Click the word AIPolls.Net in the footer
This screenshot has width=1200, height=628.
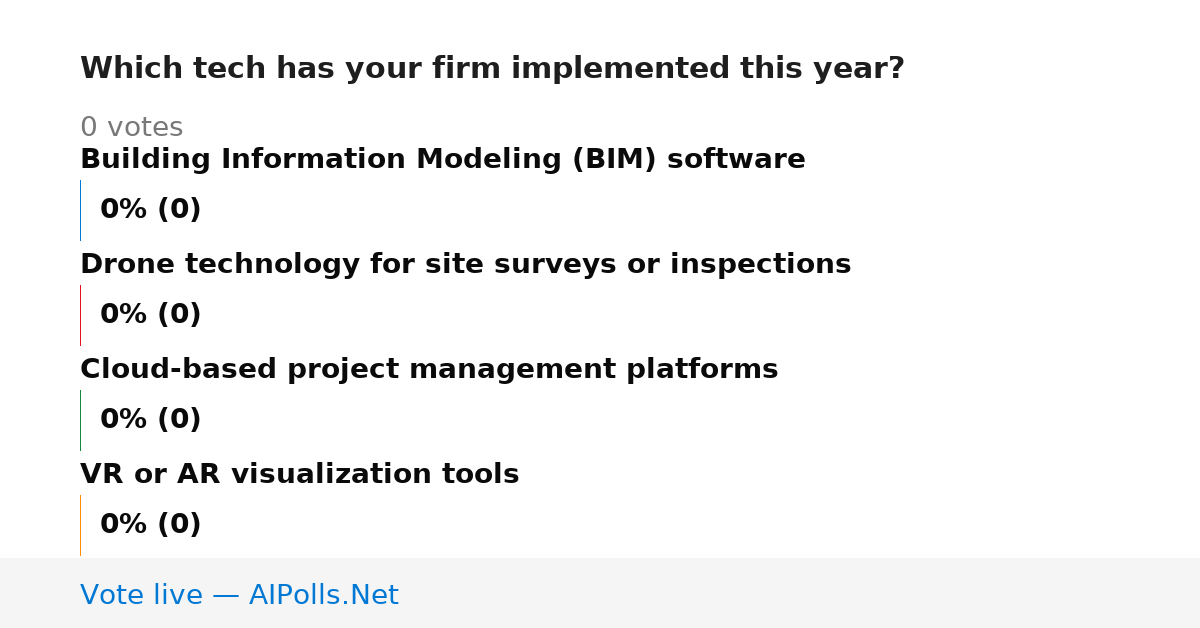[323, 596]
